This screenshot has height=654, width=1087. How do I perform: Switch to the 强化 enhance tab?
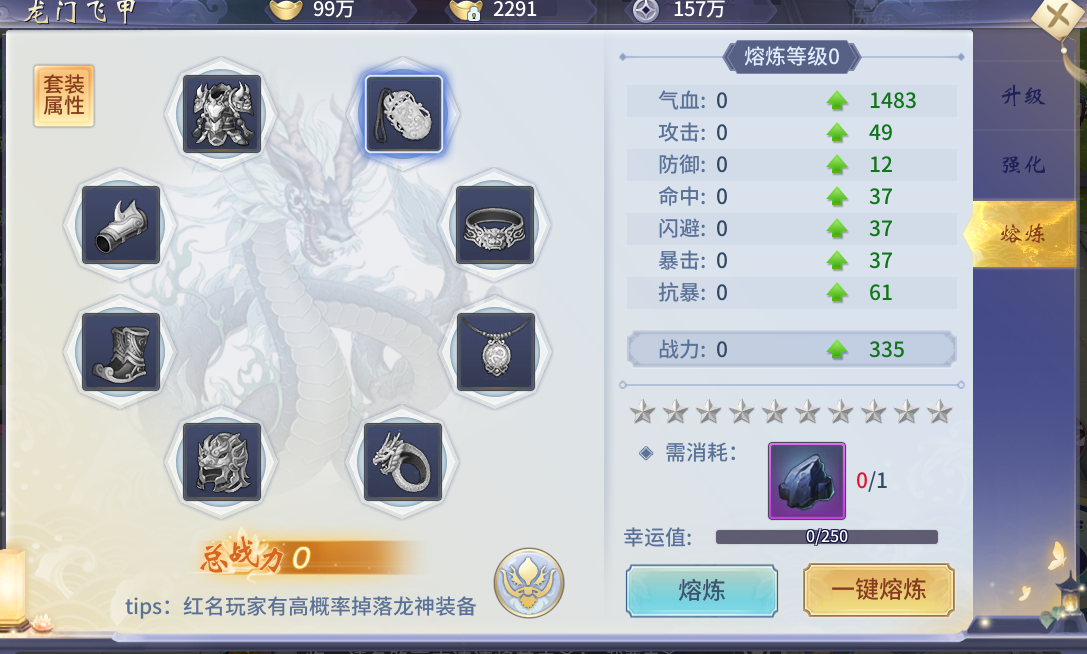[1023, 164]
